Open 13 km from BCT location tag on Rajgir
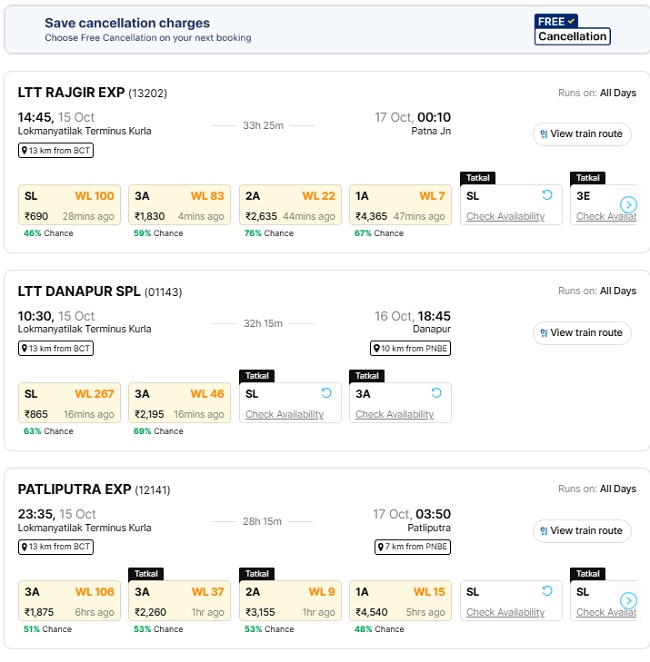 tap(56, 151)
